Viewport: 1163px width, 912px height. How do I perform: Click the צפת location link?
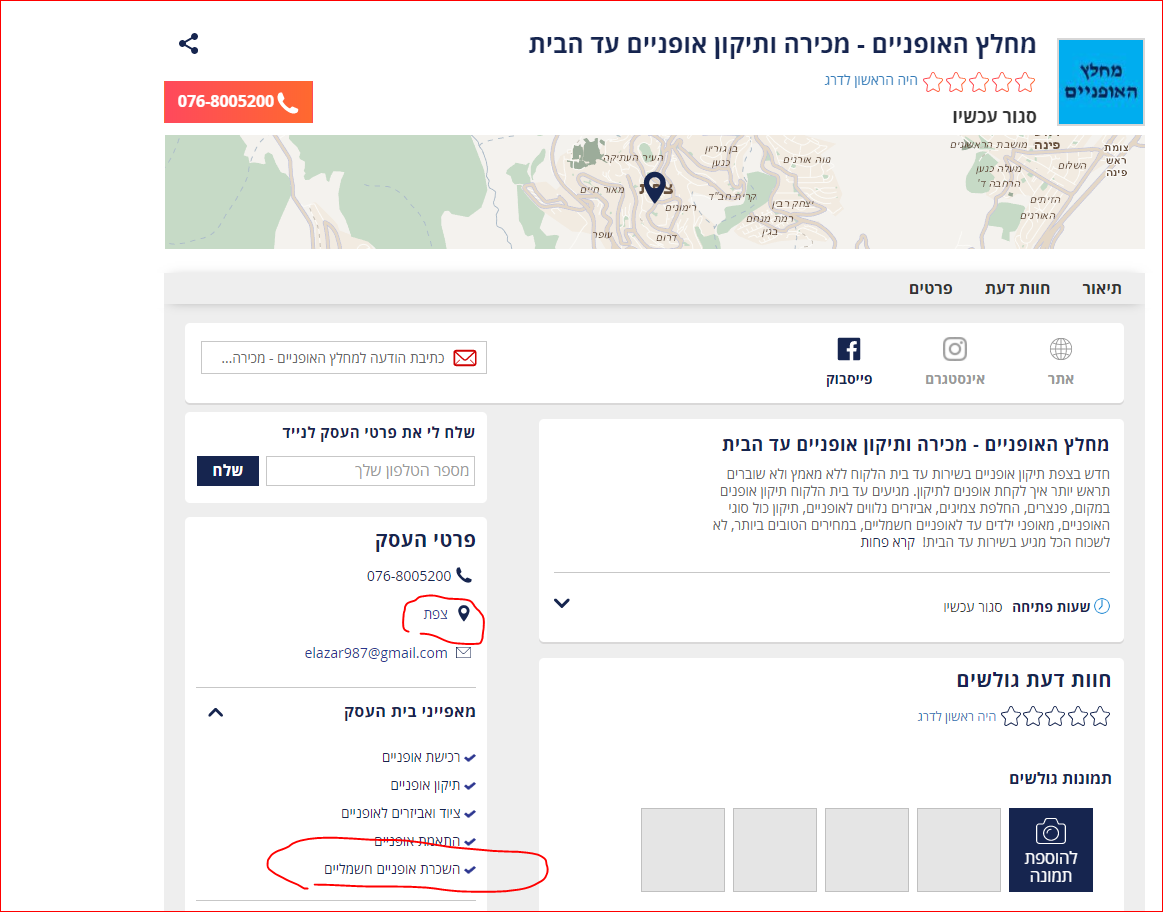[435, 614]
